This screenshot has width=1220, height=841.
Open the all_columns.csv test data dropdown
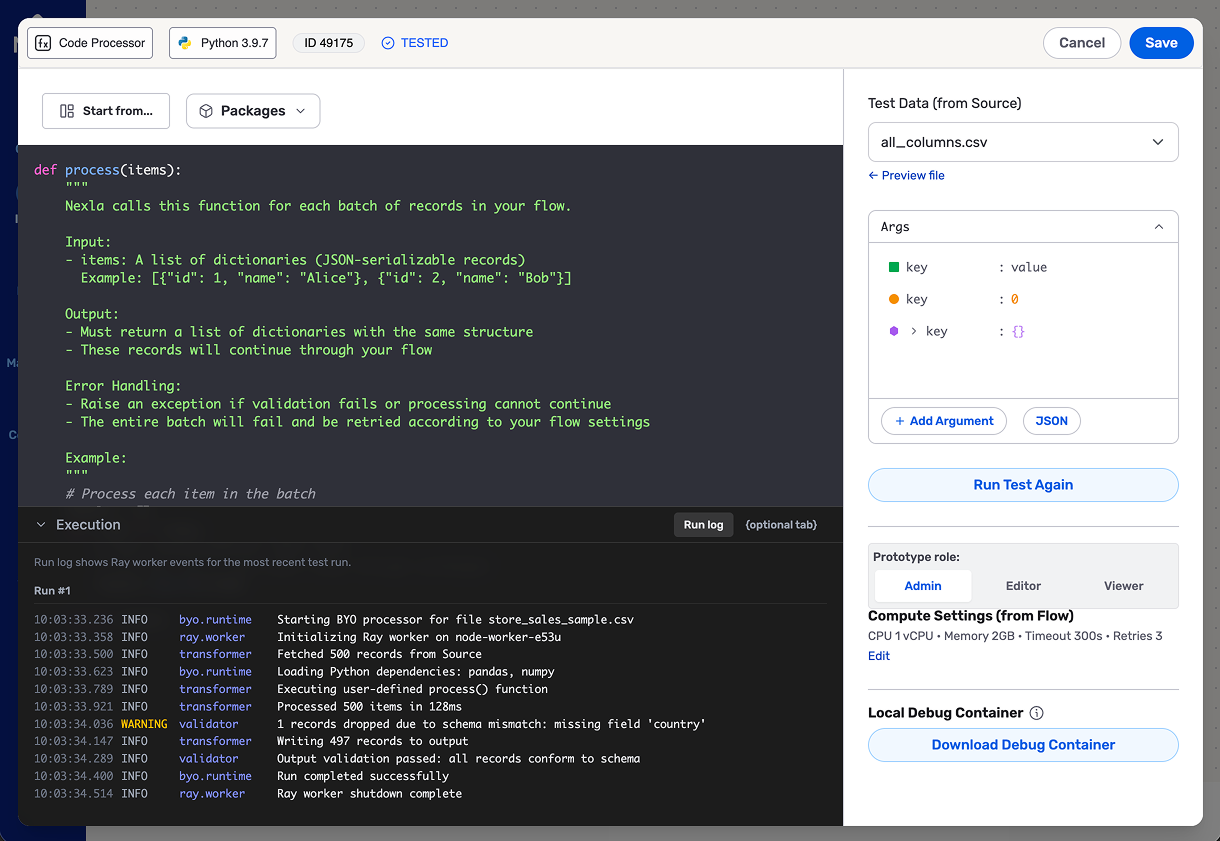[1023, 142]
